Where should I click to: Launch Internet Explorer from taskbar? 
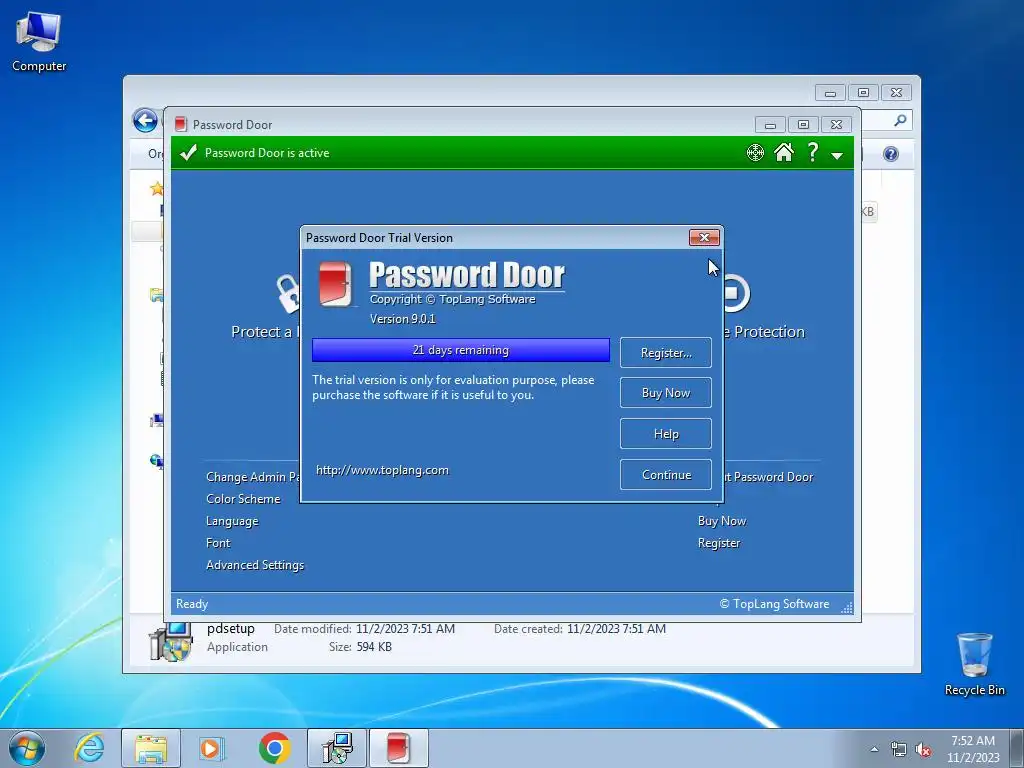(x=89, y=748)
